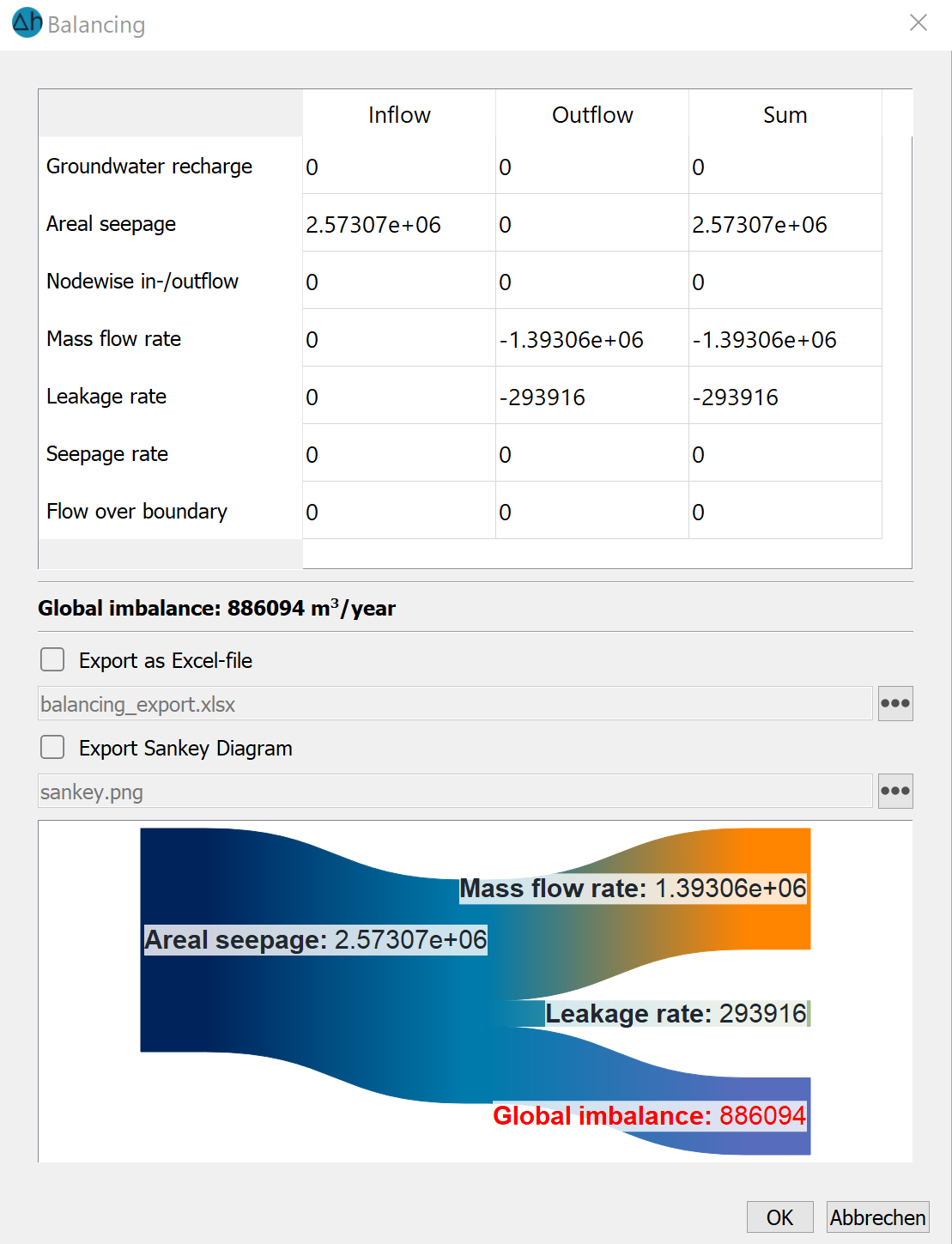
Task: Click Seepage rate Outflow cell
Action: (592, 453)
